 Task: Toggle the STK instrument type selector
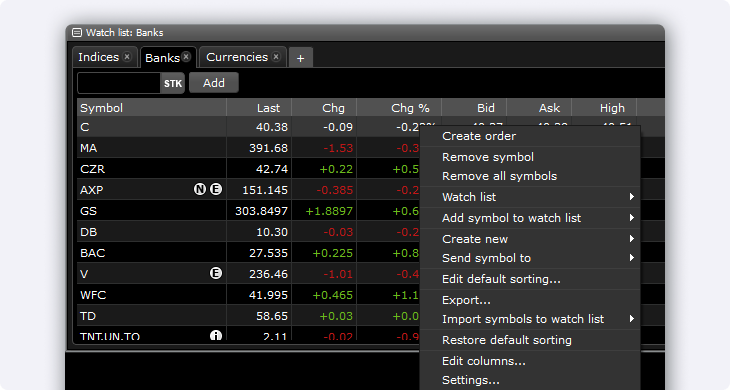click(x=173, y=83)
